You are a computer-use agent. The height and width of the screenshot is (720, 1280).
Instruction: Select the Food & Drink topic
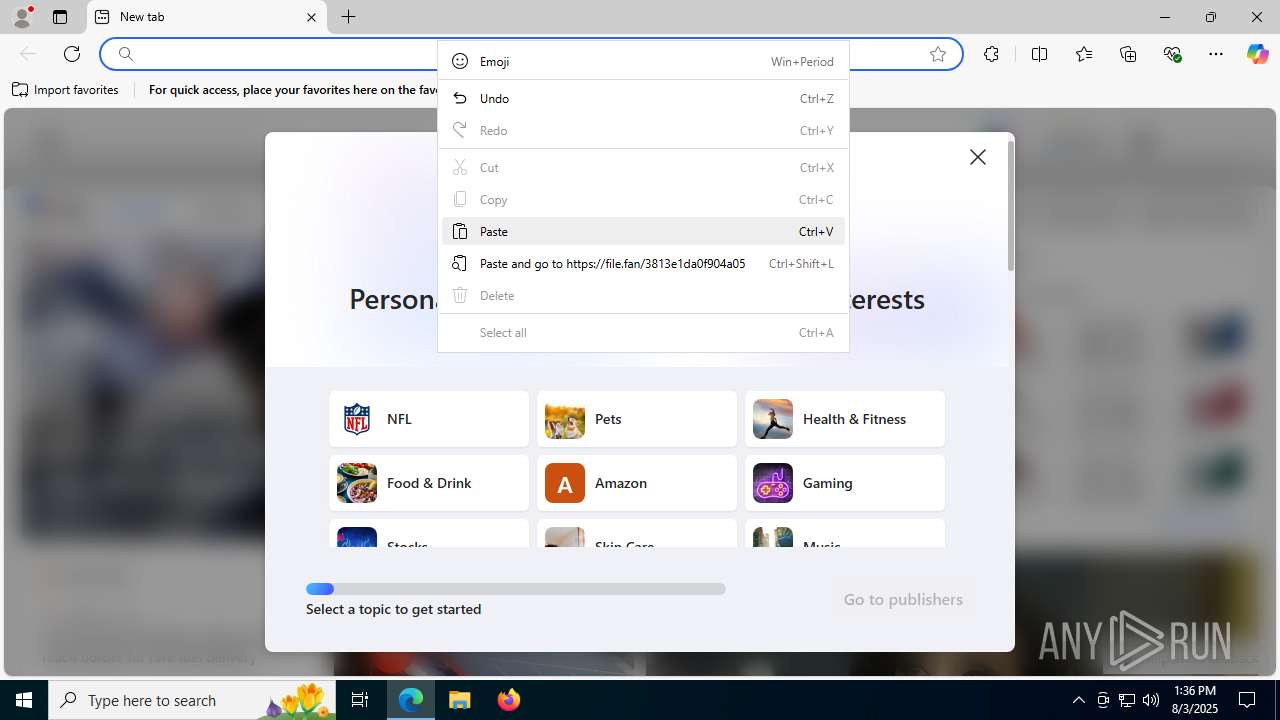429,483
